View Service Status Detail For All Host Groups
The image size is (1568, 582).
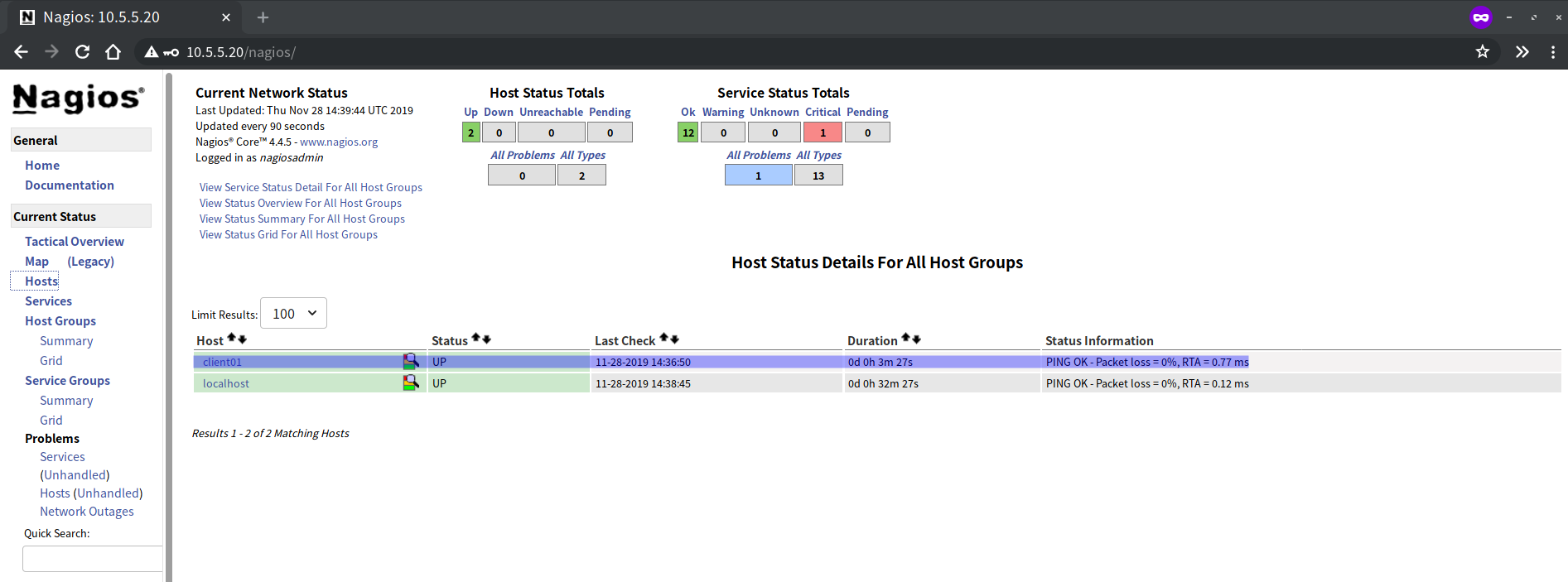tap(311, 187)
